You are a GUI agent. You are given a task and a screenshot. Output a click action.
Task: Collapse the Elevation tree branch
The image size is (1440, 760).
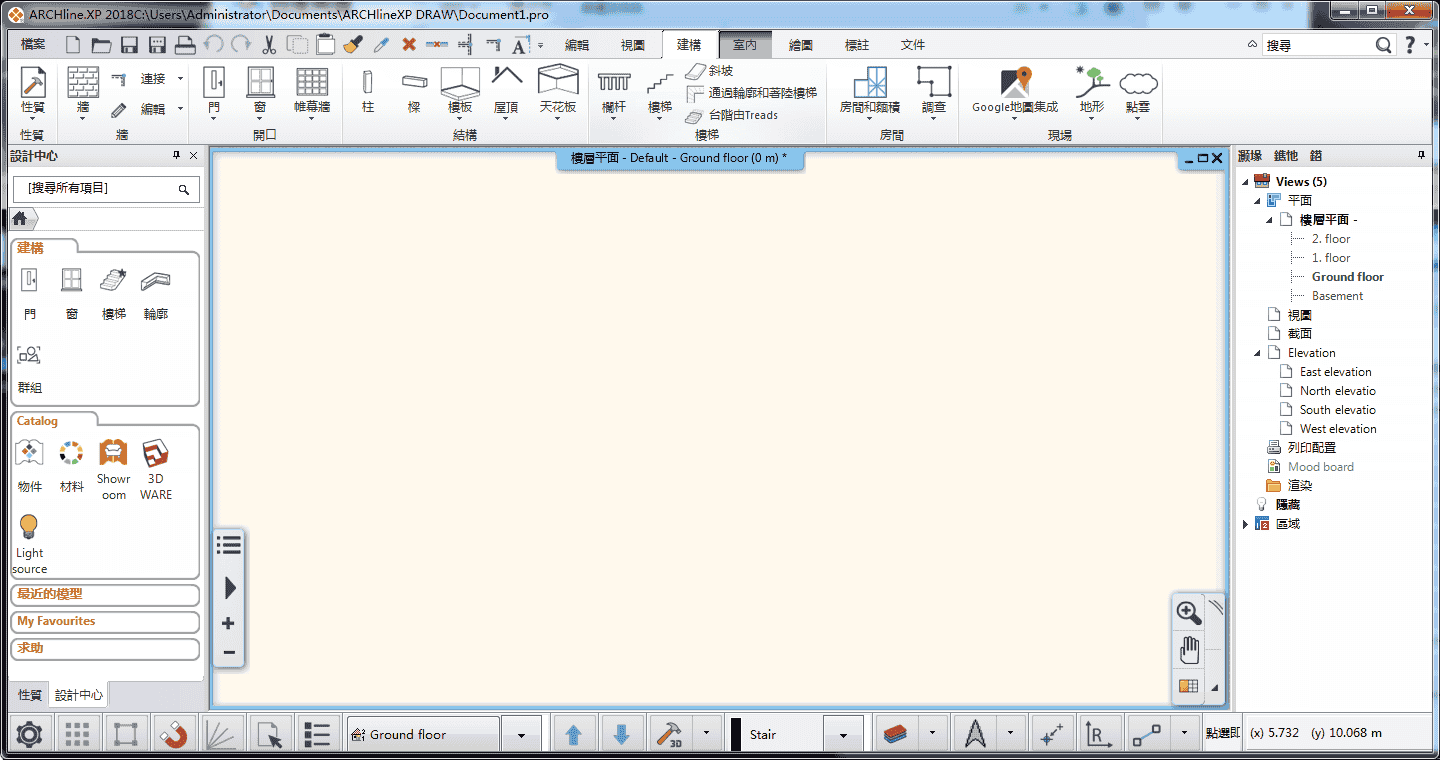coord(1257,352)
